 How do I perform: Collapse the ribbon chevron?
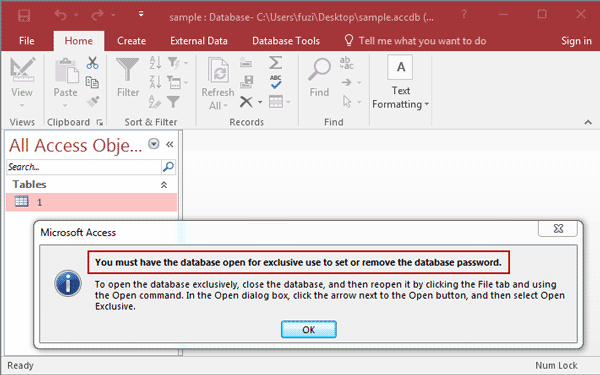[588, 122]
